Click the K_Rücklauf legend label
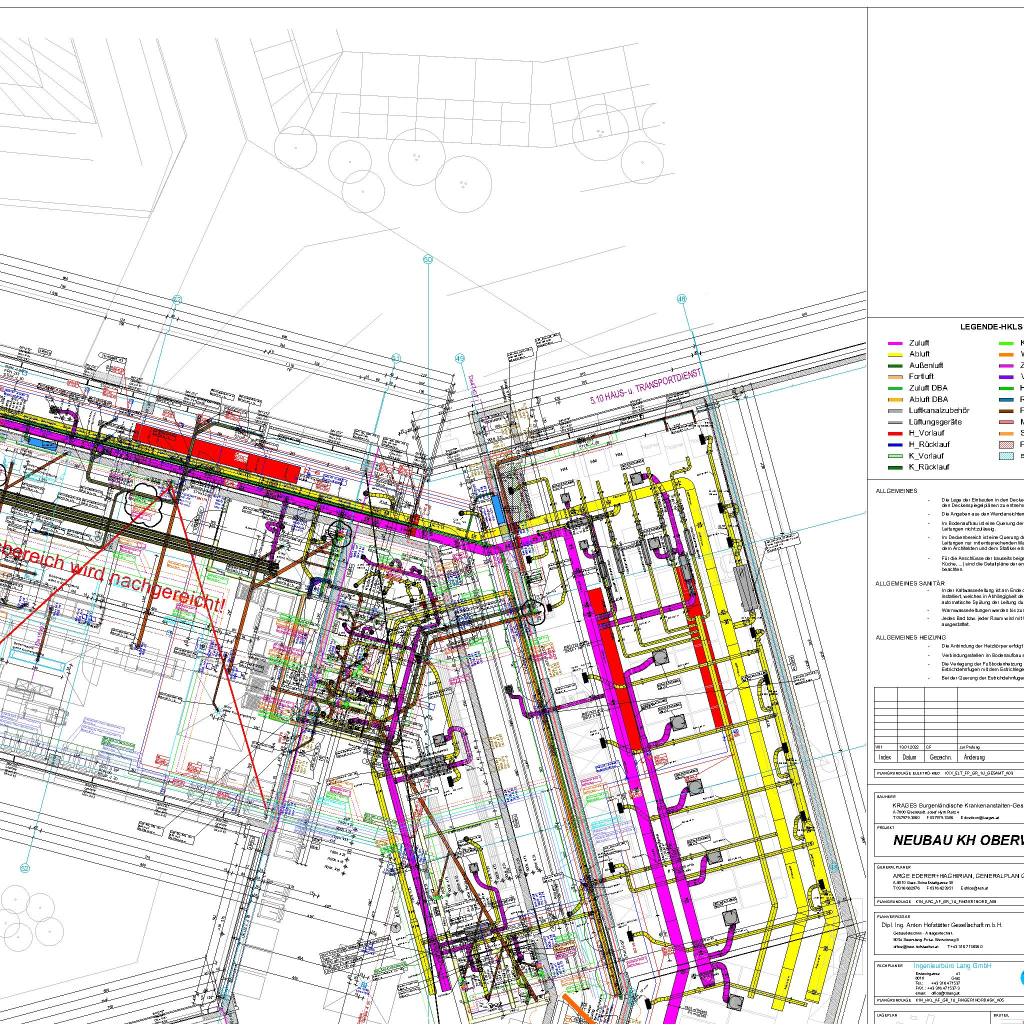Viewport: 1024px width, 1024px height. 929,466
